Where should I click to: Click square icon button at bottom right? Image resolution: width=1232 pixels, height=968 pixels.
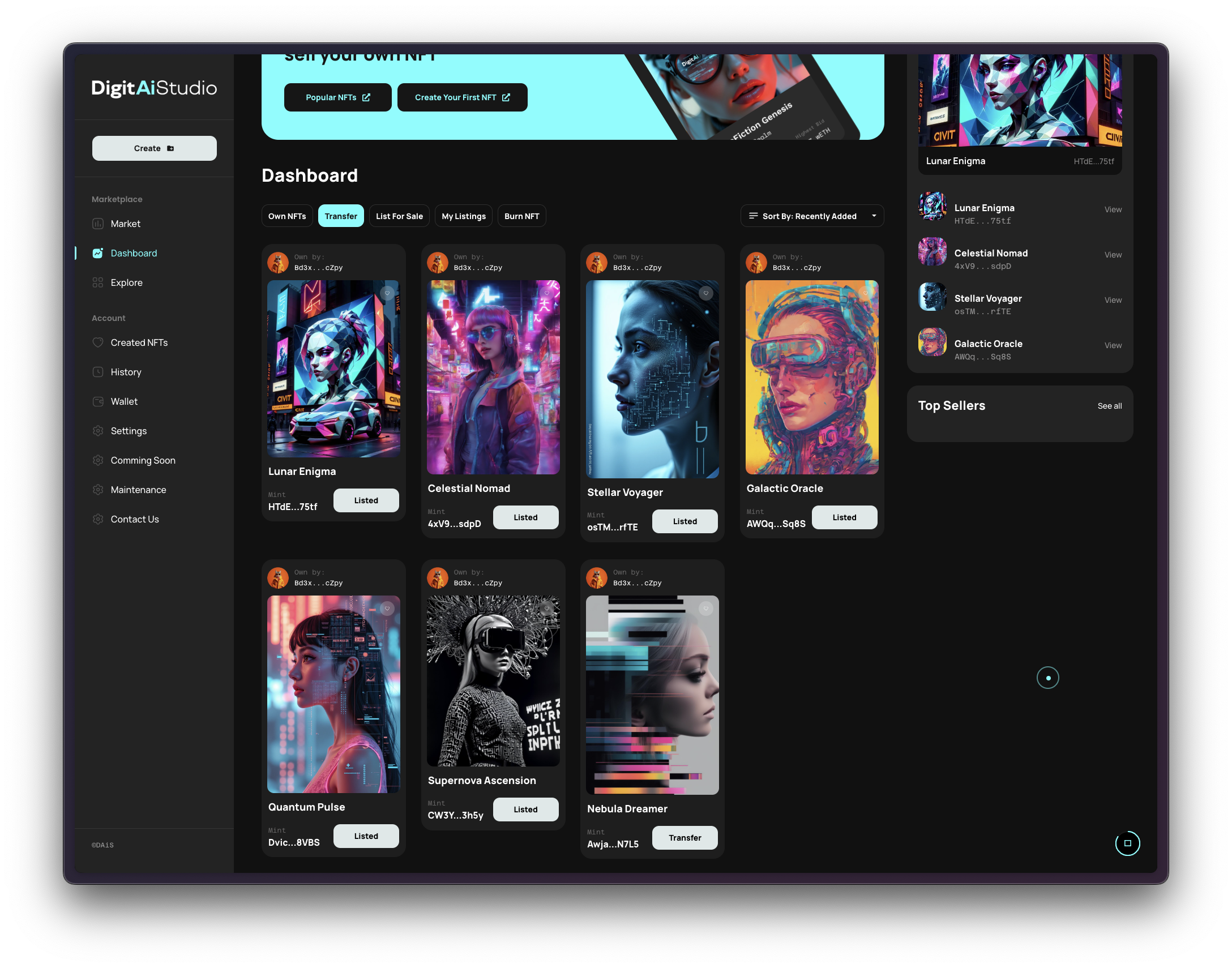click(x=1127, y=843)
